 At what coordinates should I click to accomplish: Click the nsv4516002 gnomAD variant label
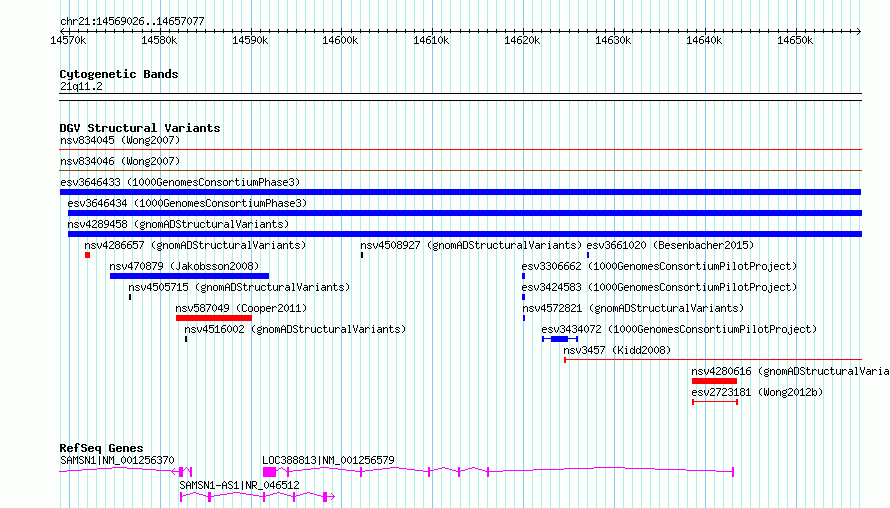(x=295, y=329)
